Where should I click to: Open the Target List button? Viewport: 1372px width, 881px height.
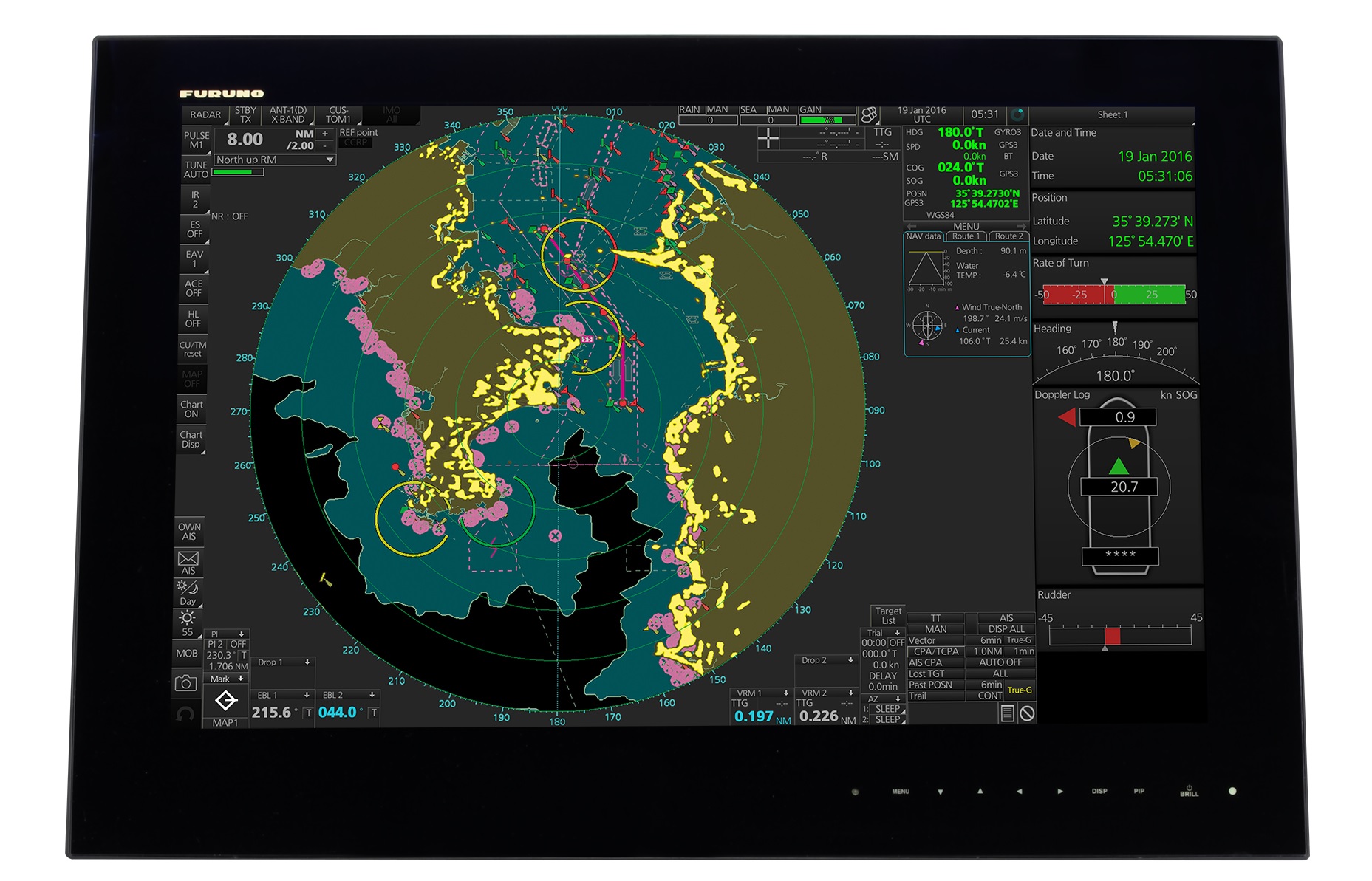point(888,615)
